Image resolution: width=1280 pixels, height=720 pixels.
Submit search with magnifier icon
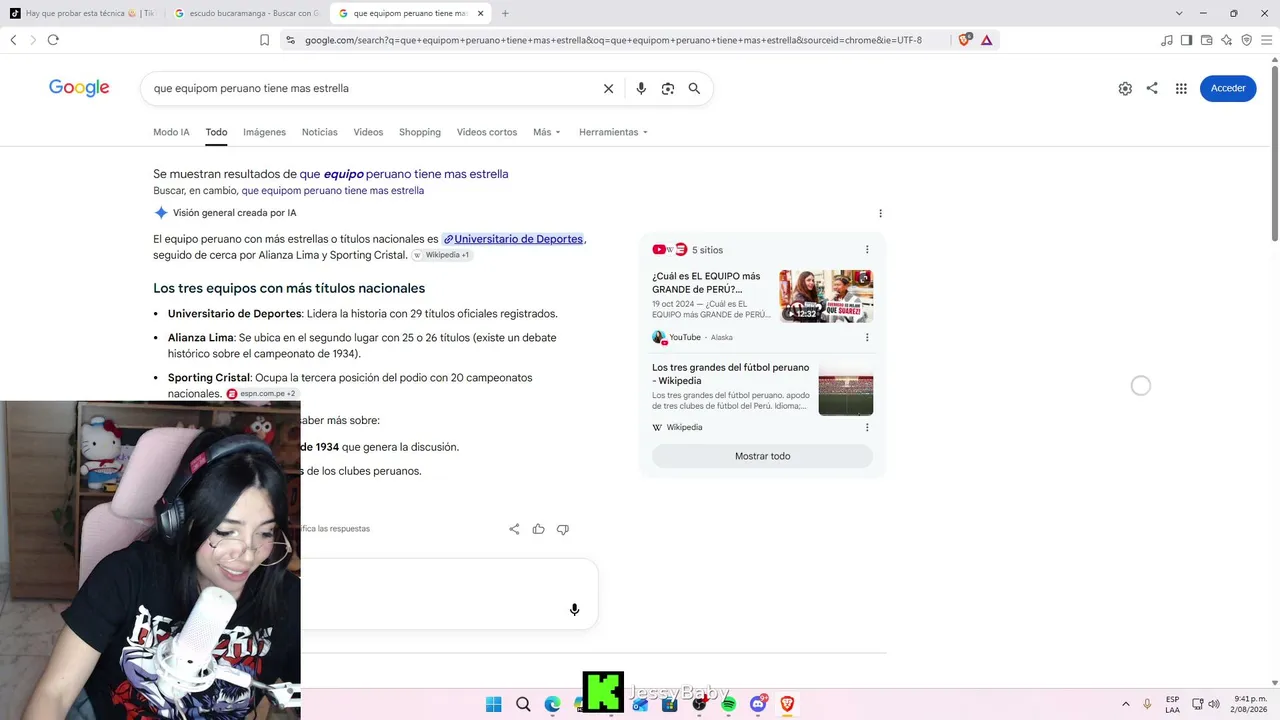point(694,88)
